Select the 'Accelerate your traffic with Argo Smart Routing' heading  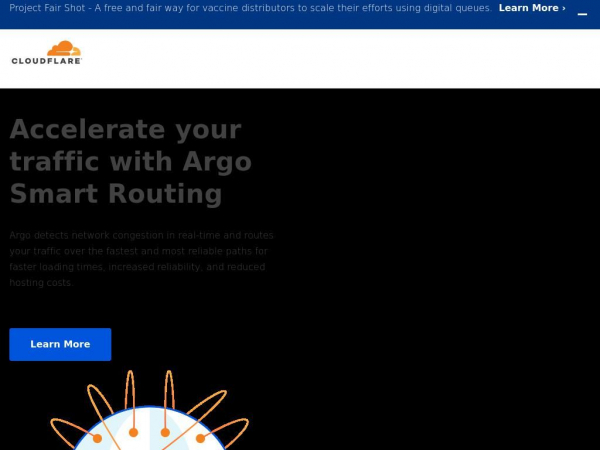(x=130, y=161)
